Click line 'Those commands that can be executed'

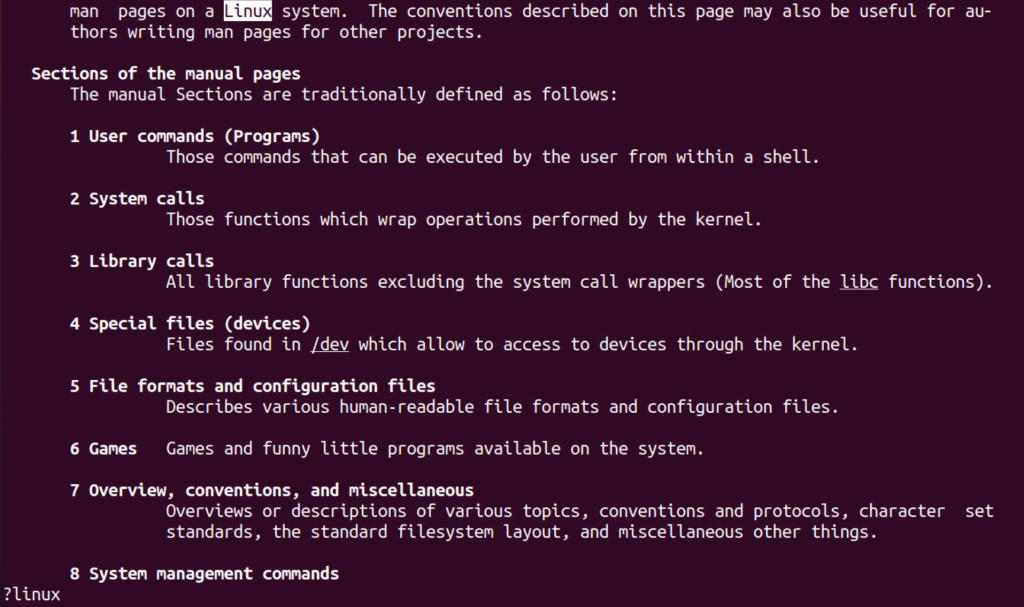492,157
